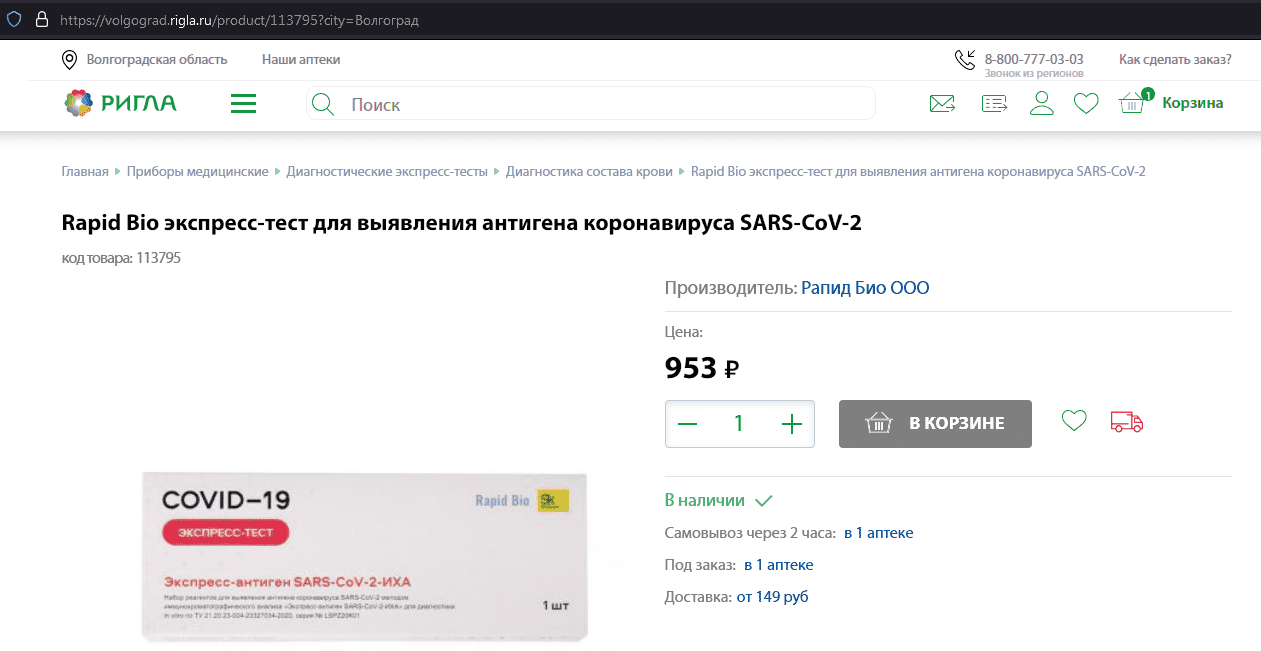Open manufacturer Рапид Био ООО link
The image size is (1261, 651).
pos(865,288)
